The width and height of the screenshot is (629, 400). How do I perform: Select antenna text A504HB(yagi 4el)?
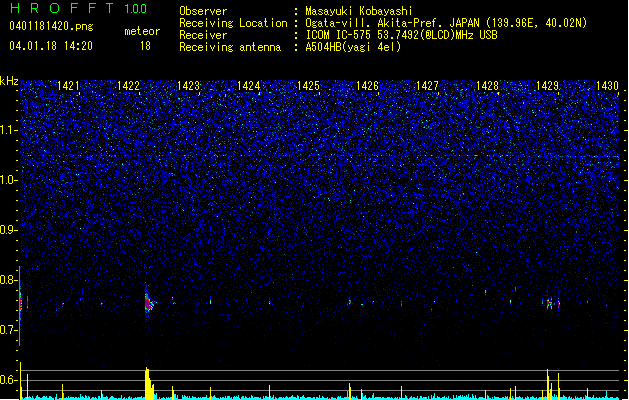[353, 47]
